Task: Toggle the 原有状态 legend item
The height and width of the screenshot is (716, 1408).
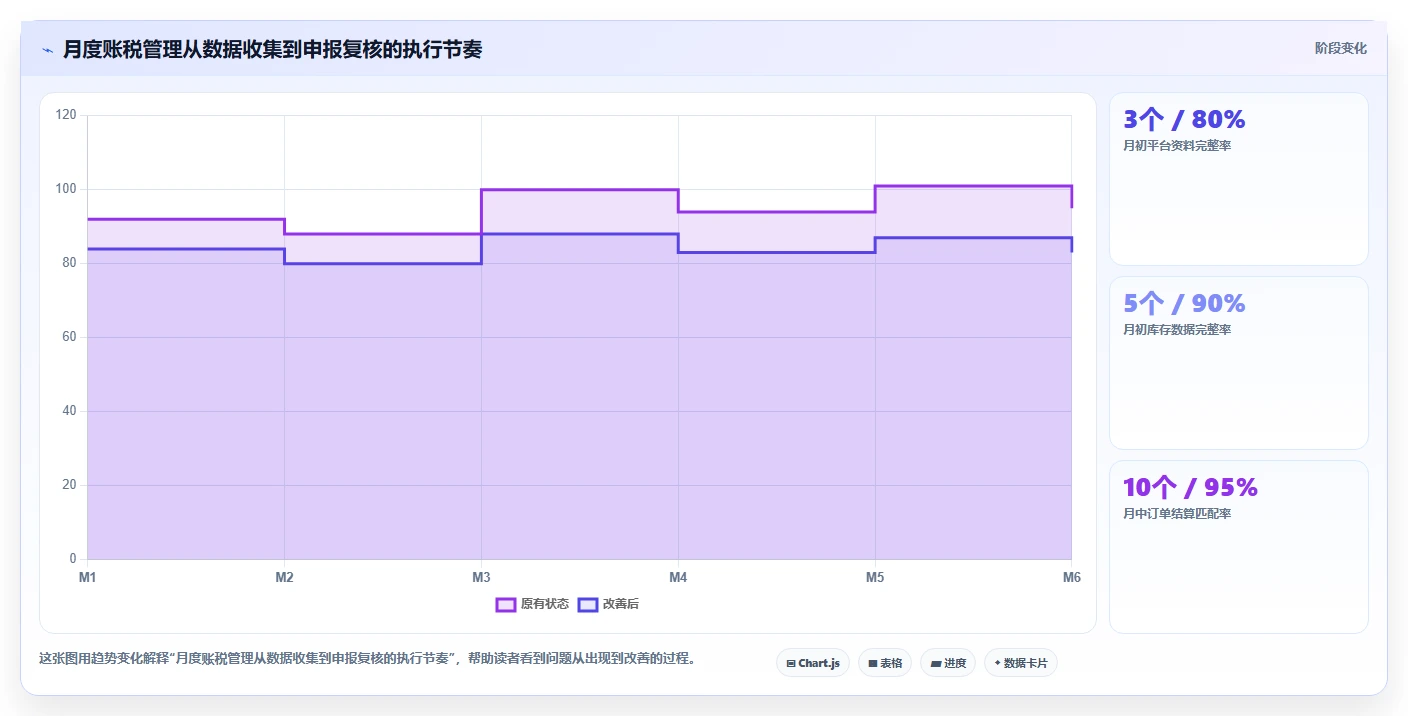Action: (x=533, y=604)
